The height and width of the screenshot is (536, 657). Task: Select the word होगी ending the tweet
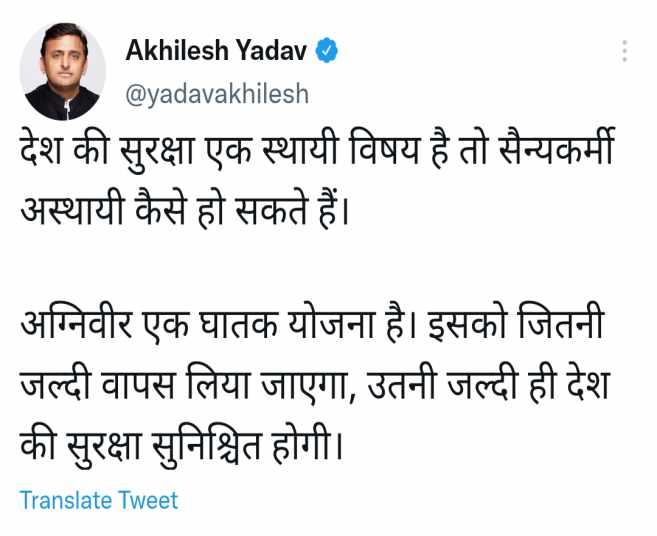pos(301,445)
